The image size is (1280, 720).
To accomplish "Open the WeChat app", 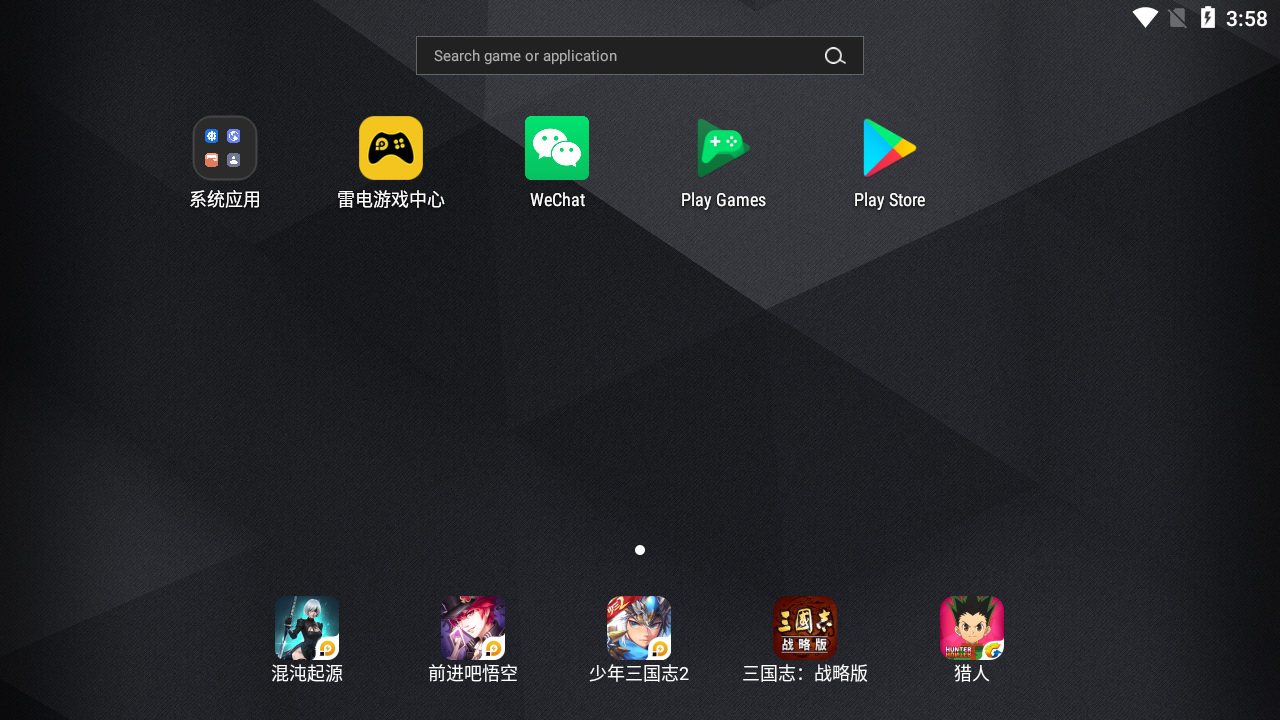I will click(557, 148).
